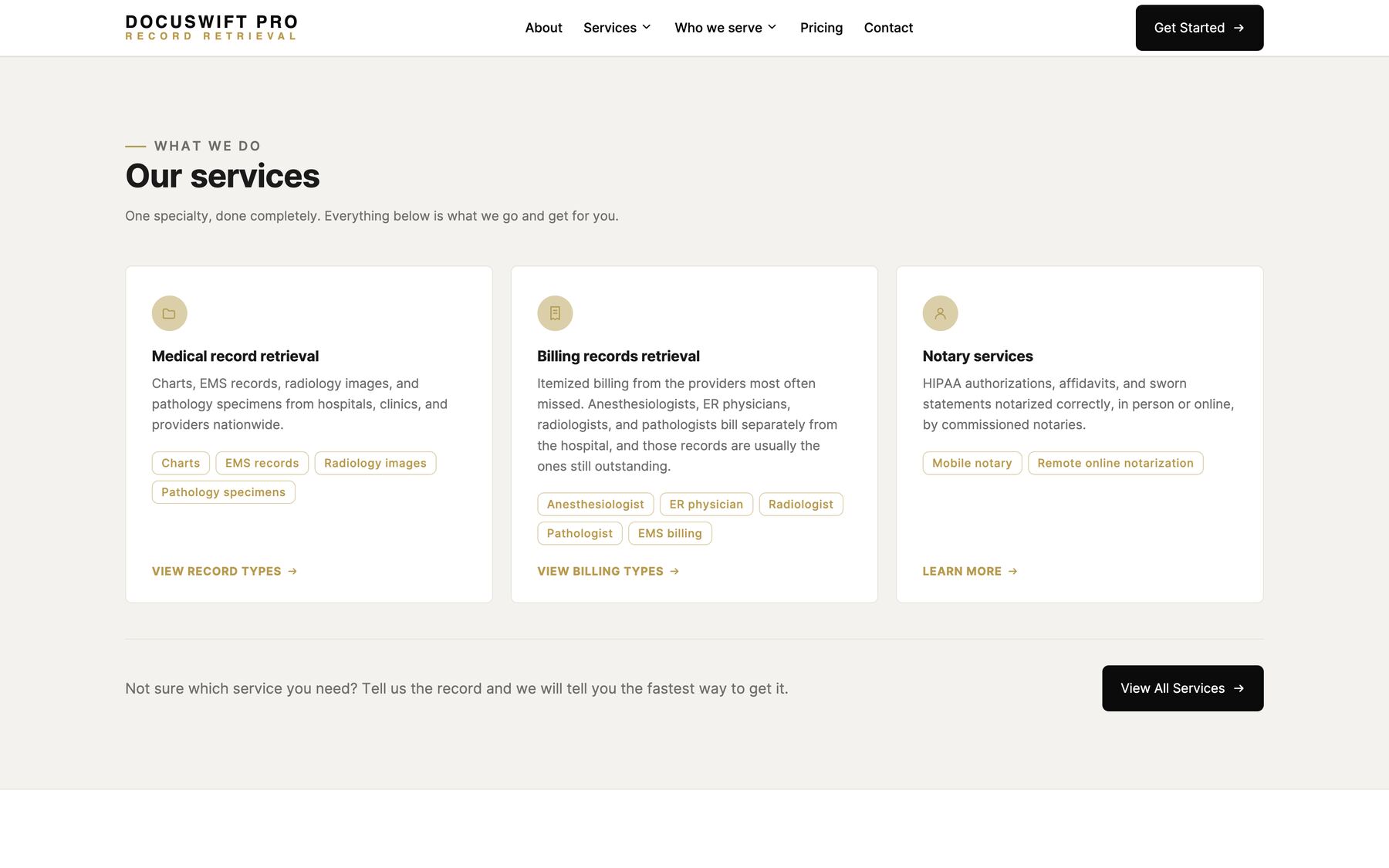Open Learn More under Notary services
The image size is (1389, 868).
970,571
